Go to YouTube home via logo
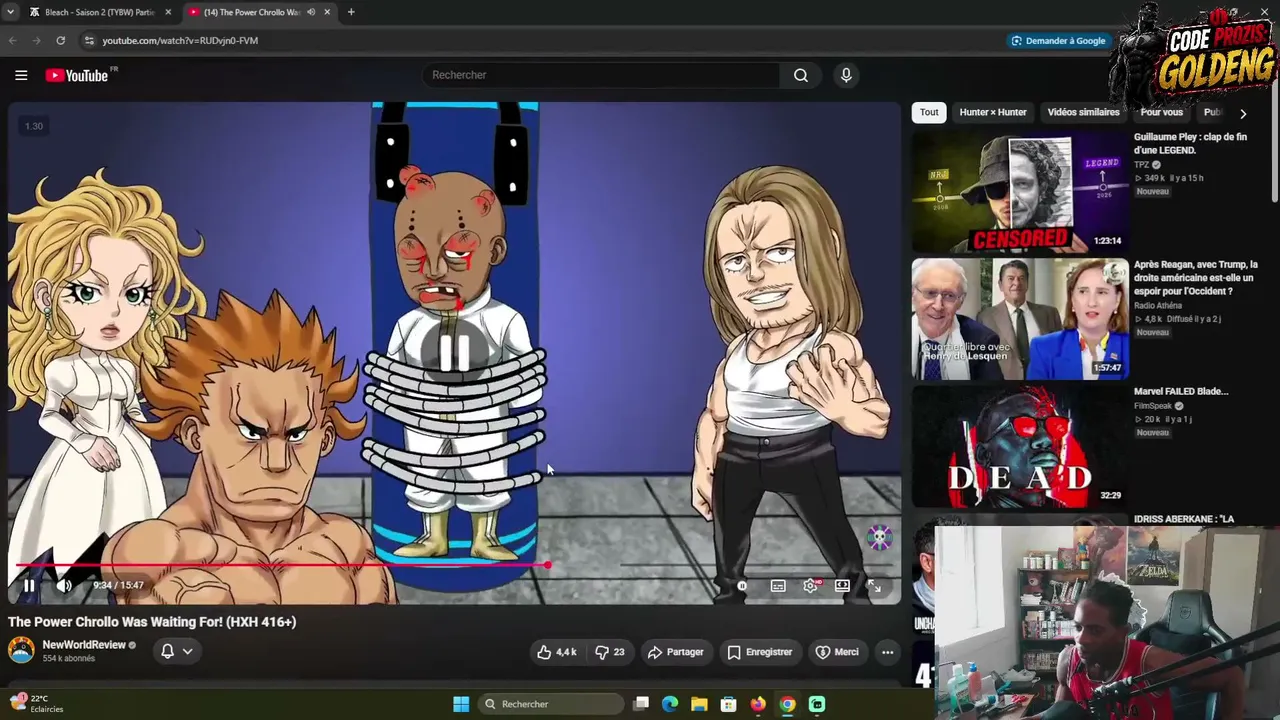 coord(77,75)
